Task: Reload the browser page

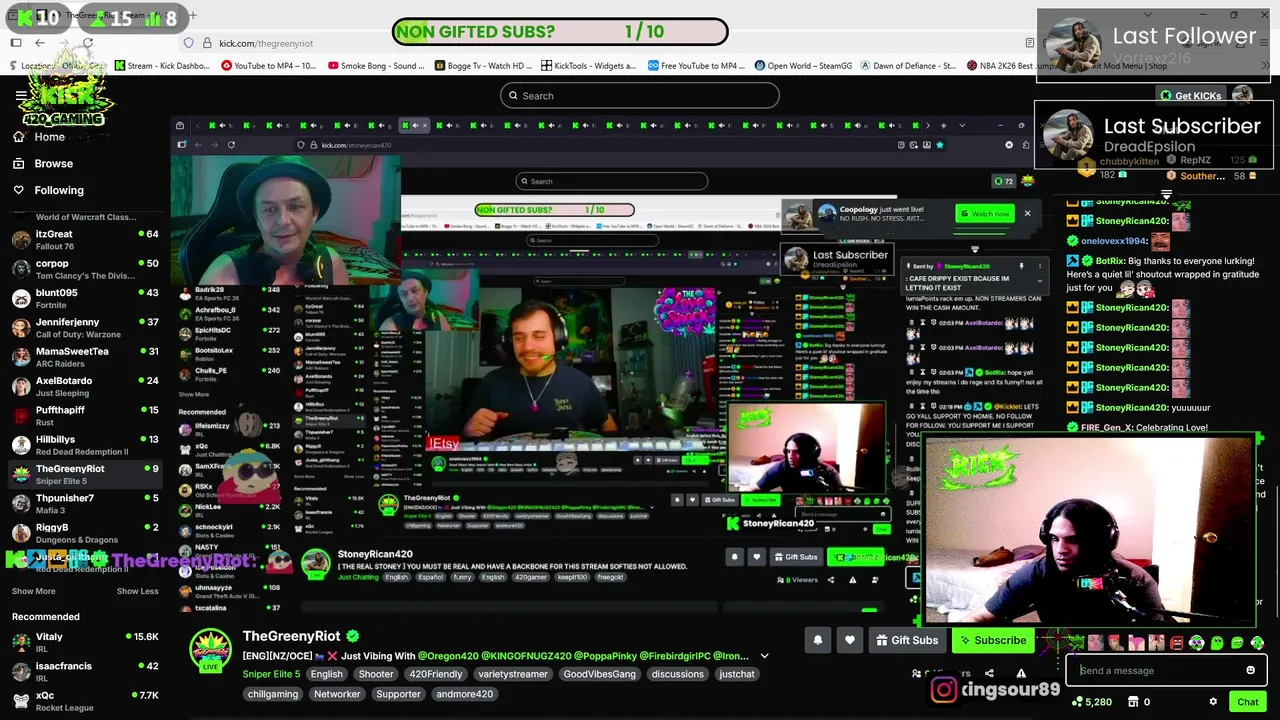Action: click(88, 43)
